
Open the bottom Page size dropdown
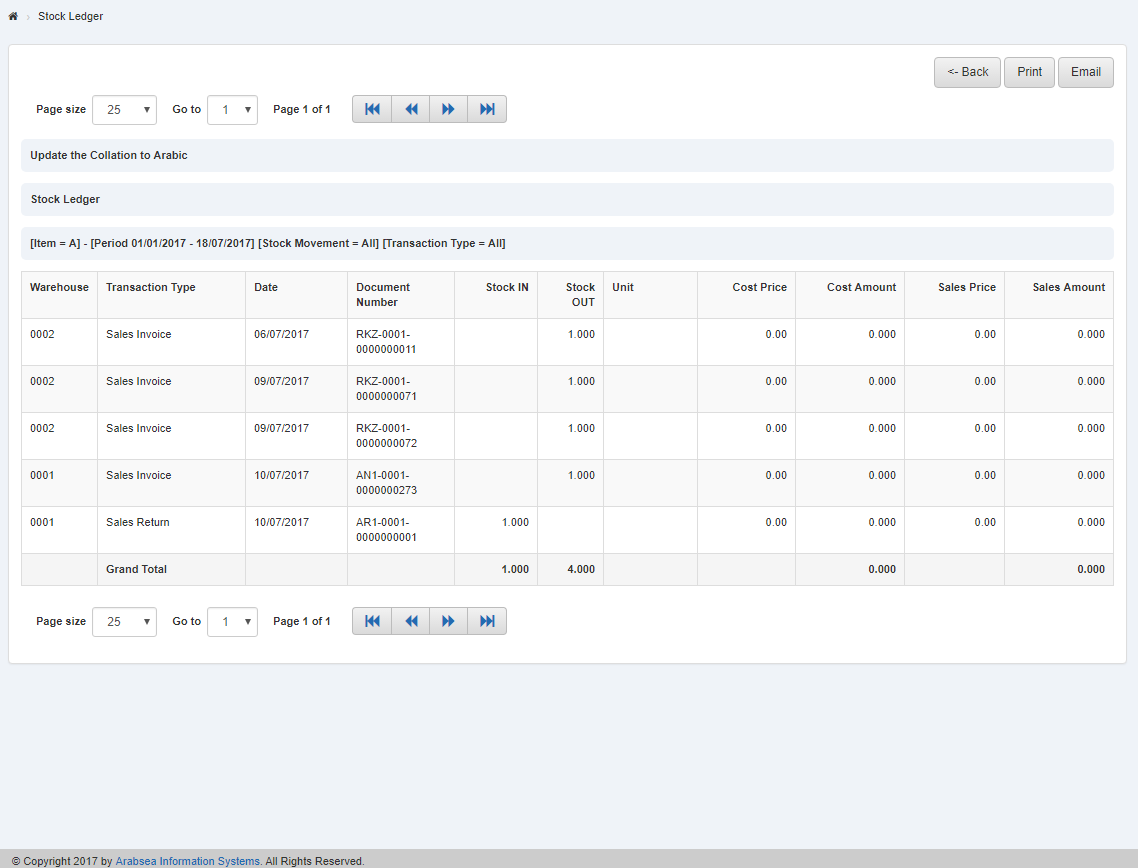(123, 621)
